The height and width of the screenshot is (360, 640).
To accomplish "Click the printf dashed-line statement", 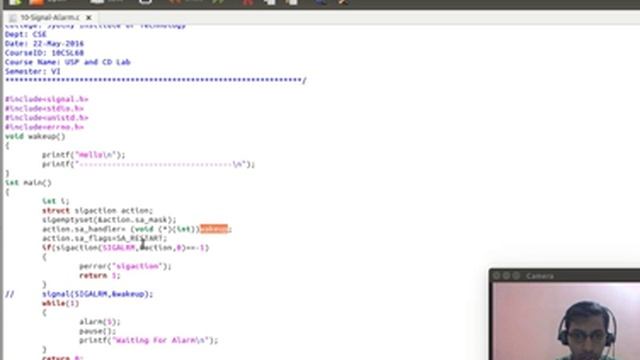I will coord(149,164).
